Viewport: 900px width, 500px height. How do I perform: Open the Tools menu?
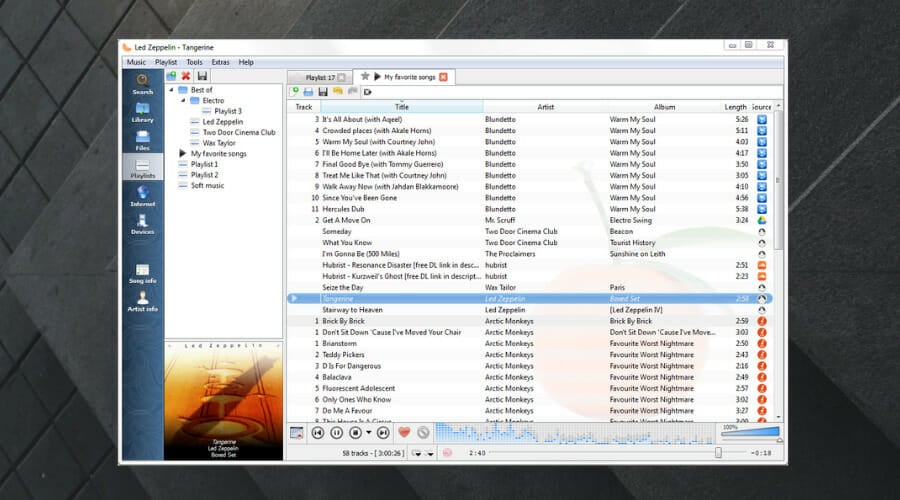tap(194, 62)
